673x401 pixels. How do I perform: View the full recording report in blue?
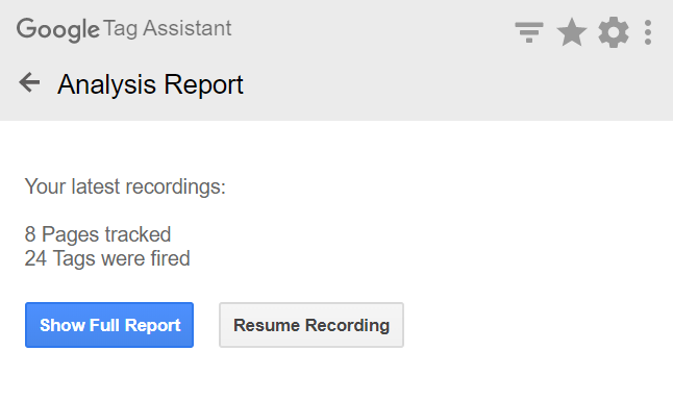pyautogui.click(x=109, y=325)
